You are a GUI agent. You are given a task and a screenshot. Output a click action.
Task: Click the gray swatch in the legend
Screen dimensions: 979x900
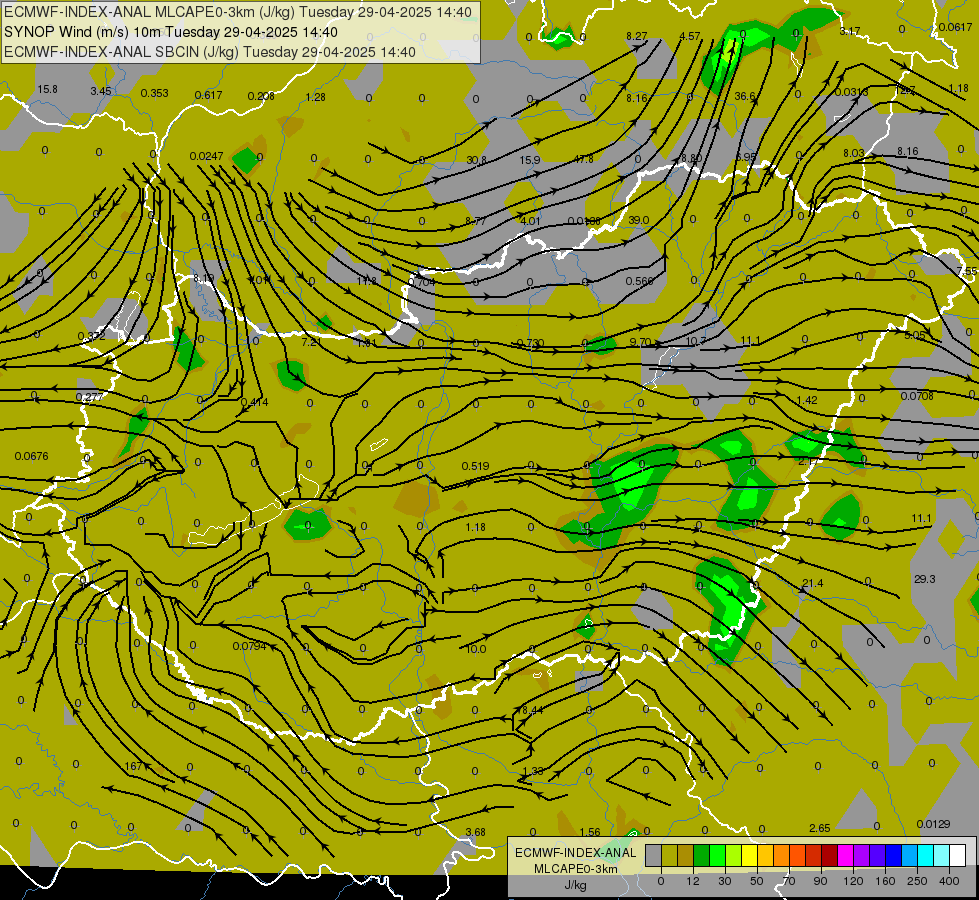point(654,856)
